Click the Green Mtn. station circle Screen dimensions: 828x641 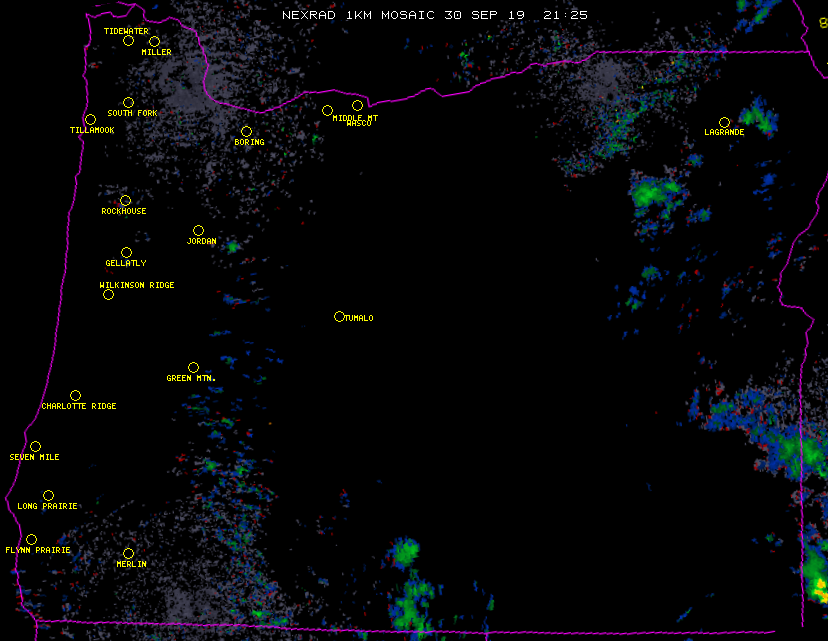click(x=193, y=367)
